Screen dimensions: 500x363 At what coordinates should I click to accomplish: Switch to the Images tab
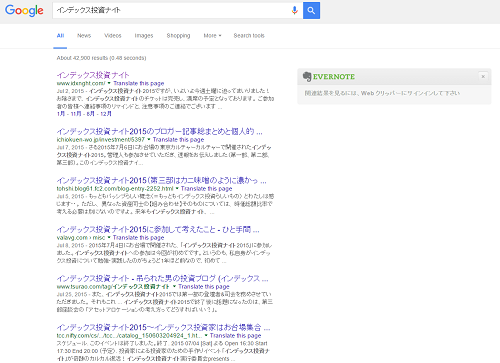point(144,36)
